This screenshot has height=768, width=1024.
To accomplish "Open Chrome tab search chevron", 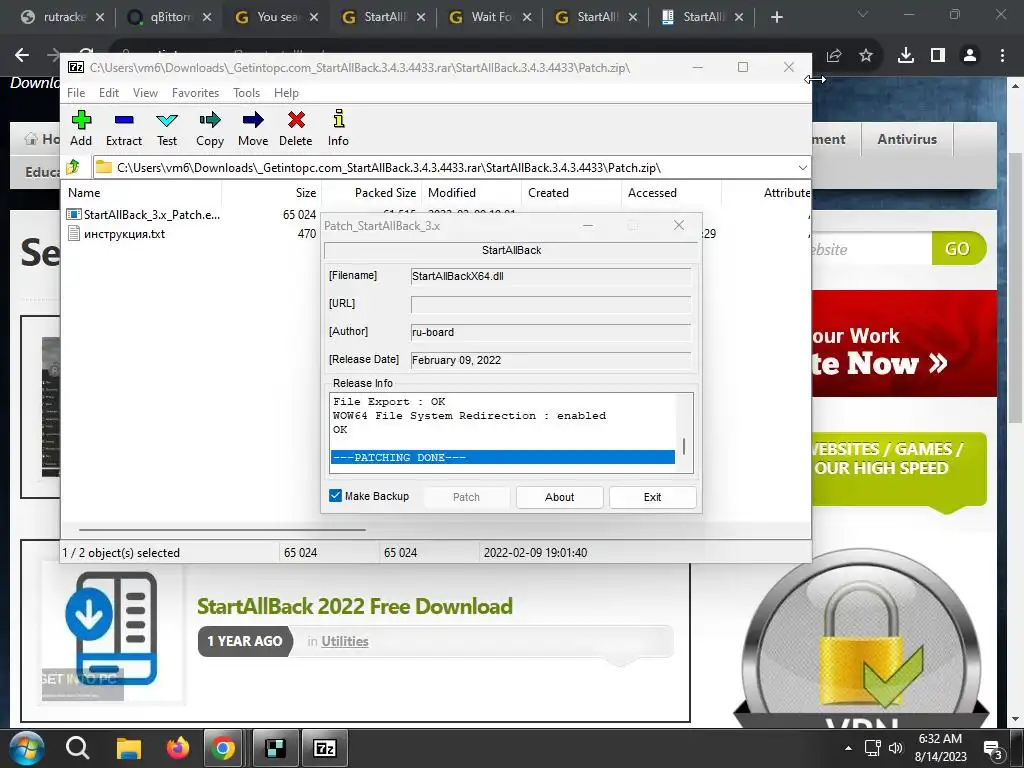I will pyautogui.click(x=863, y=14).
